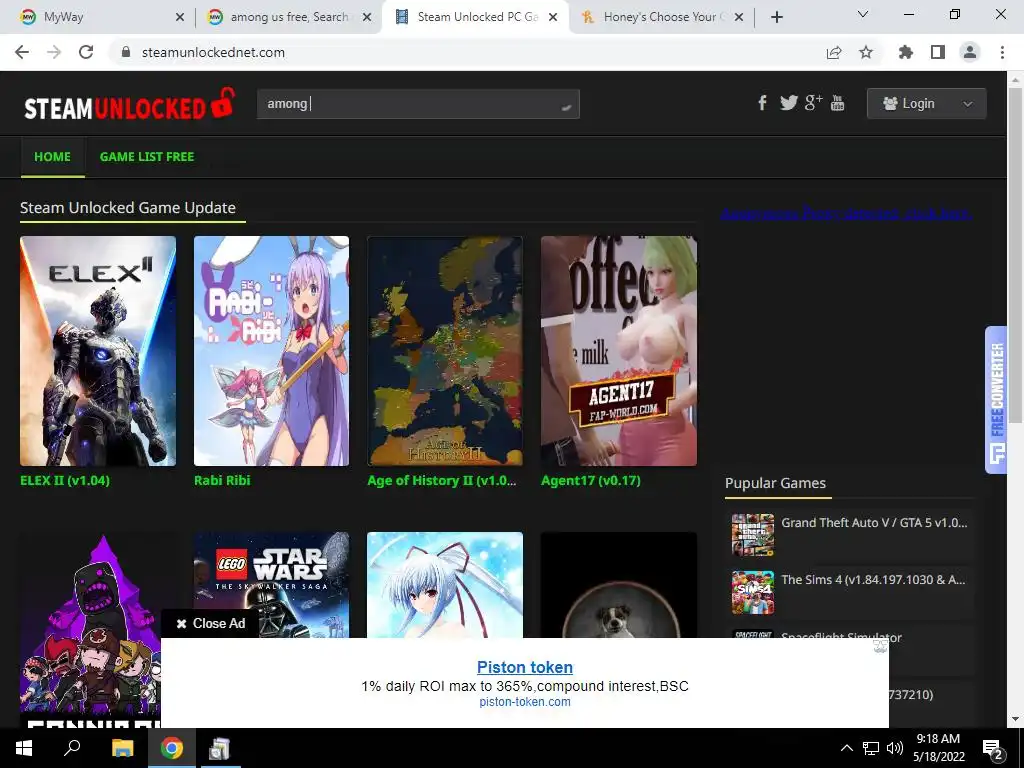The image size is (1024, 768).
Task: Open ELEX II (v1.04) title link
Action: [x=65, y=481]
